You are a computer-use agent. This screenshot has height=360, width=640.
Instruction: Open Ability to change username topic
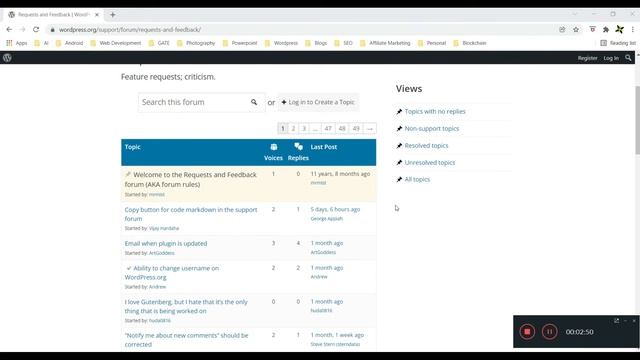pyautogui.click(x=172, y=273)
